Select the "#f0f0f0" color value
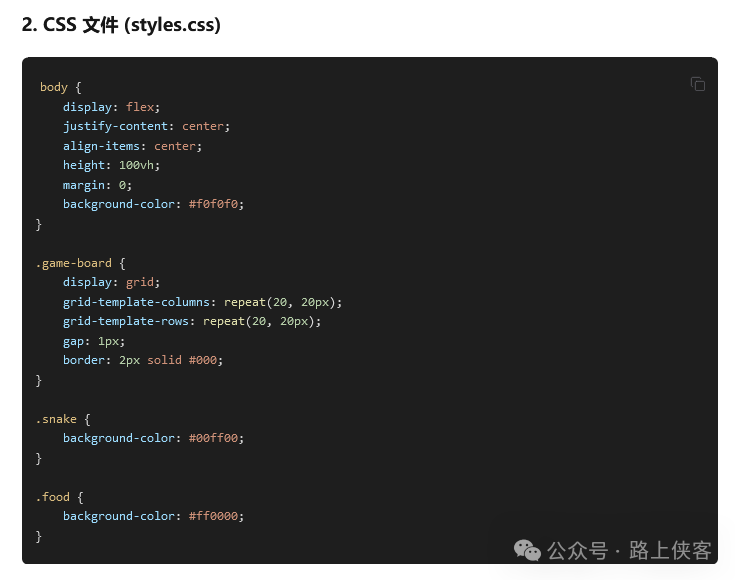735x580 pixels. tap(213, 204)
